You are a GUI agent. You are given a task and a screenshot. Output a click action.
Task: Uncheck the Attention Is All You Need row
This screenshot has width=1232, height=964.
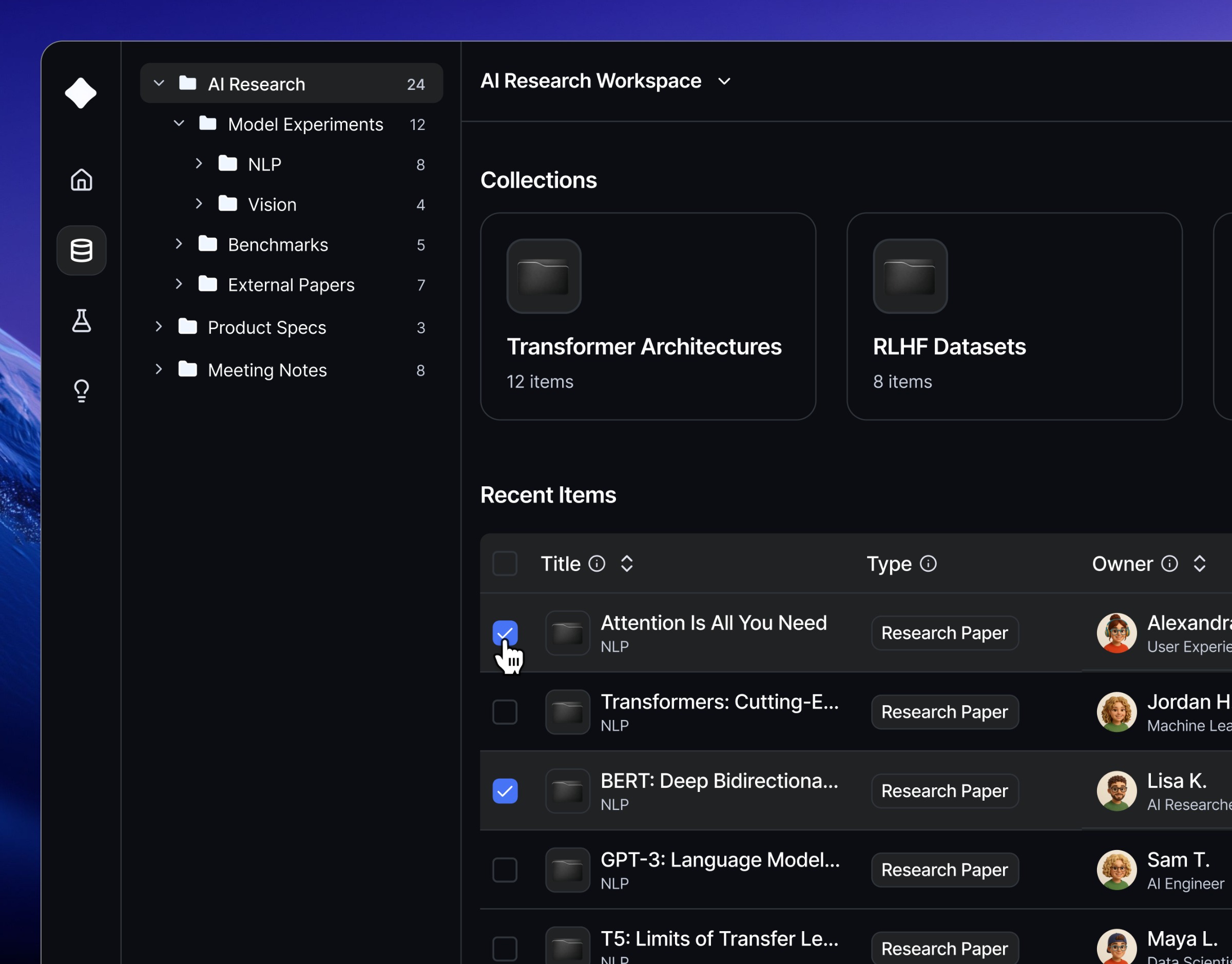tap(505, 633)
